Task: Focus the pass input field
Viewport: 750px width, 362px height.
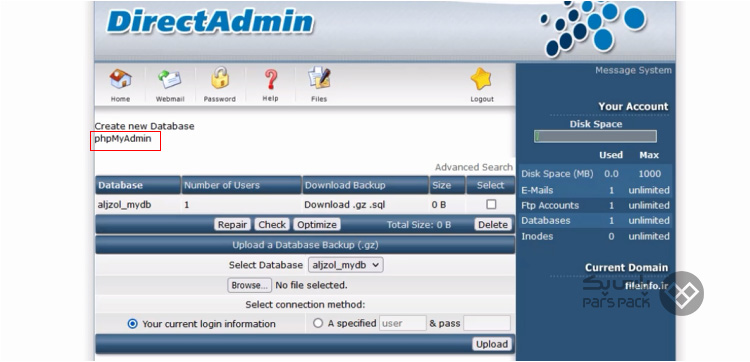Action: point(487,323)
